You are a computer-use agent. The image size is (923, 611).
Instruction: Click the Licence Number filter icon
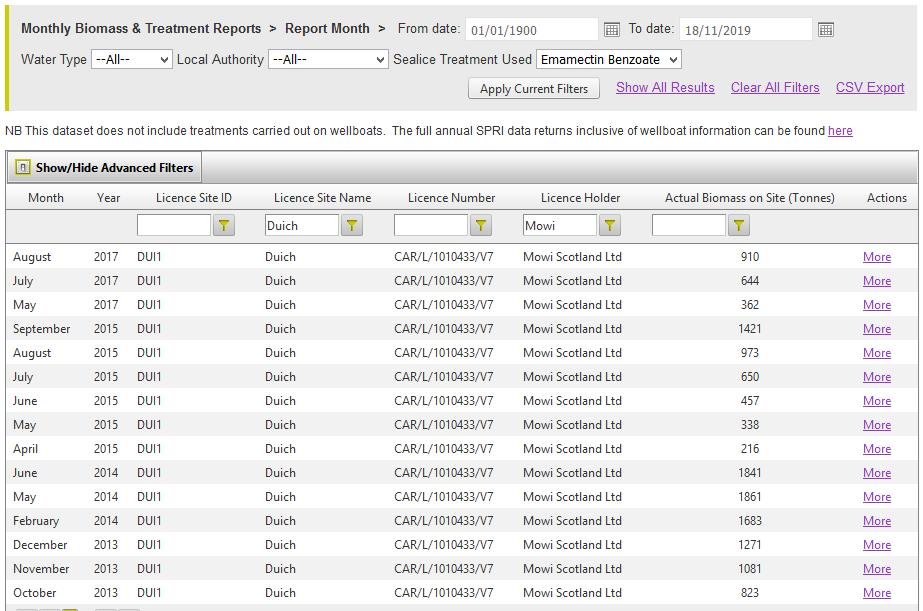click(481, 226)
